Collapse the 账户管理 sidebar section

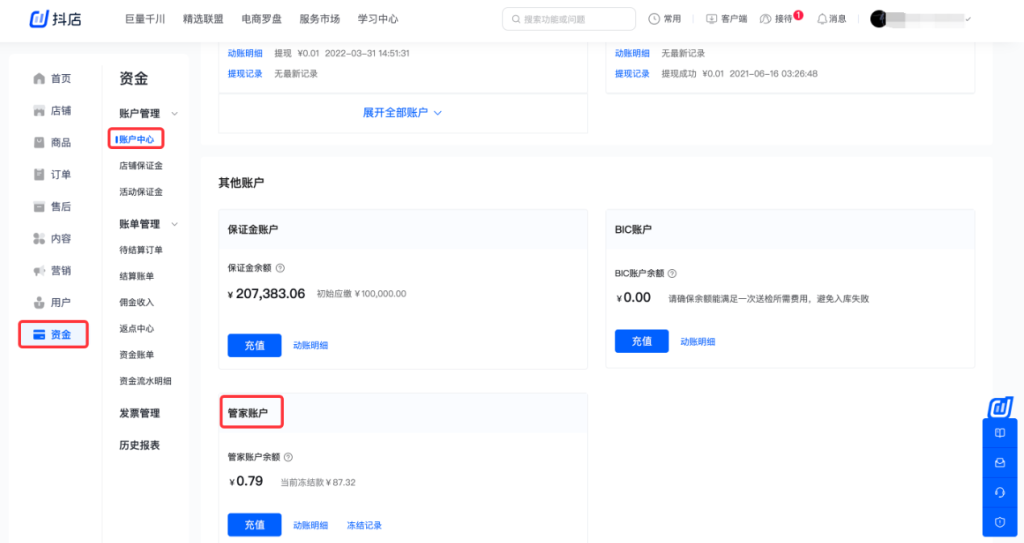click(x=175, y=114)
